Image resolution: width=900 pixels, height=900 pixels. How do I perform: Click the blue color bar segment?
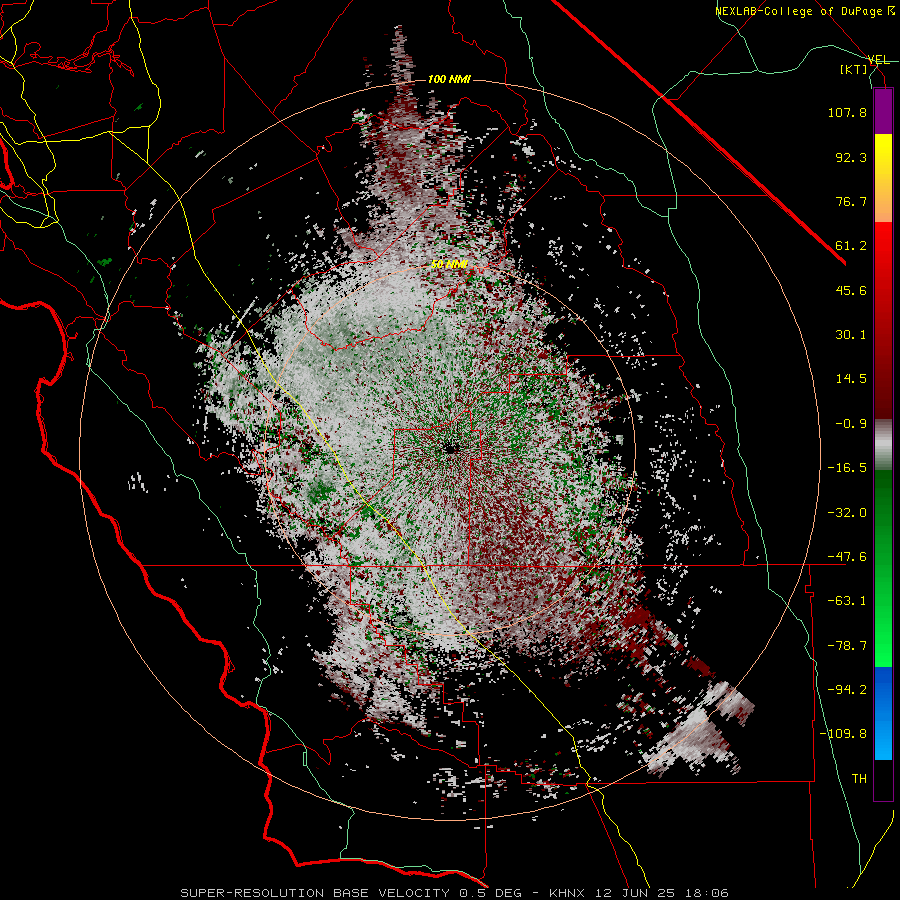tap(883, 713)
